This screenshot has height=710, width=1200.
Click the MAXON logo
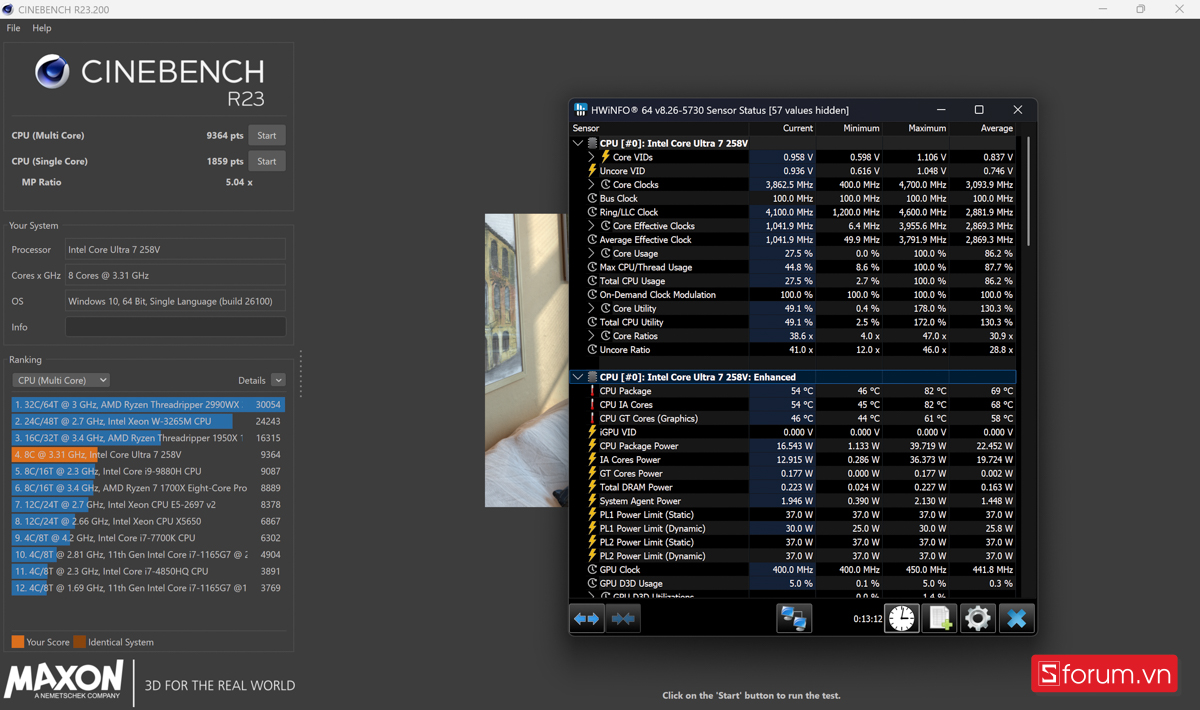coord(64,680)
